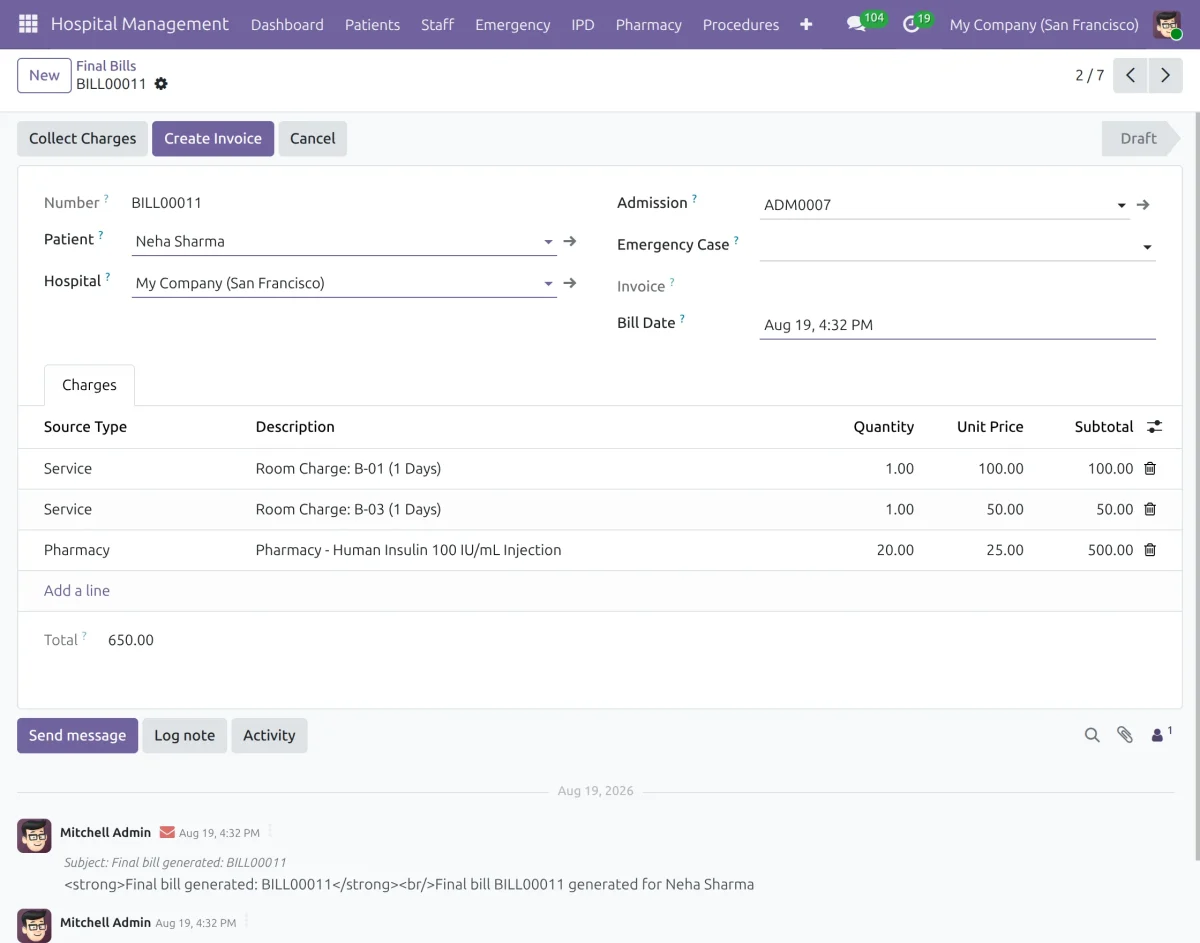The image size is (1200, 943).
Task: Expand the Emergency Case dropdown
Action: coord(1147,247)
